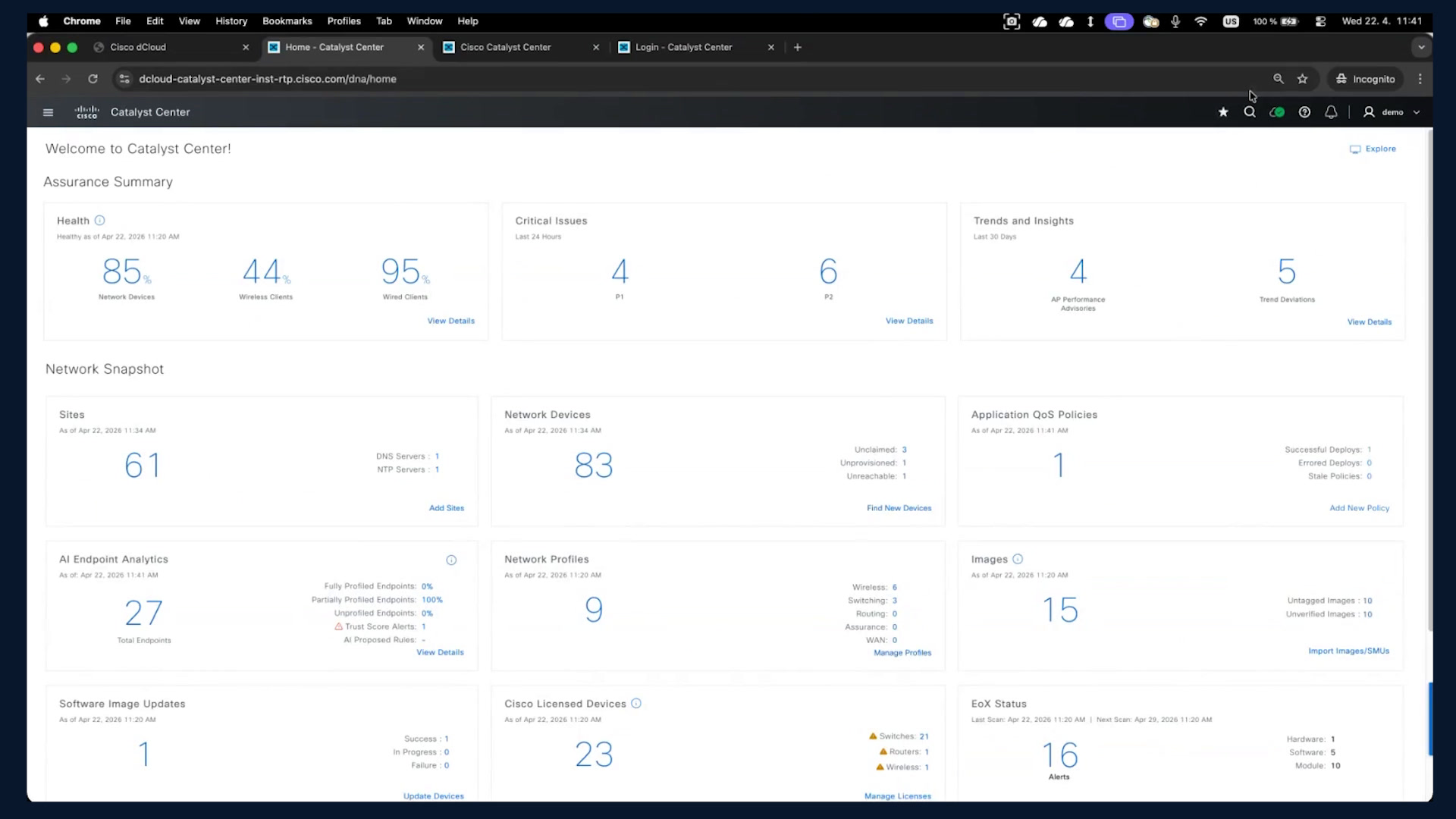The image size is (1456, 819).
Task: Show AI Endpoint Analytics info icon
Action: (451, 560)
